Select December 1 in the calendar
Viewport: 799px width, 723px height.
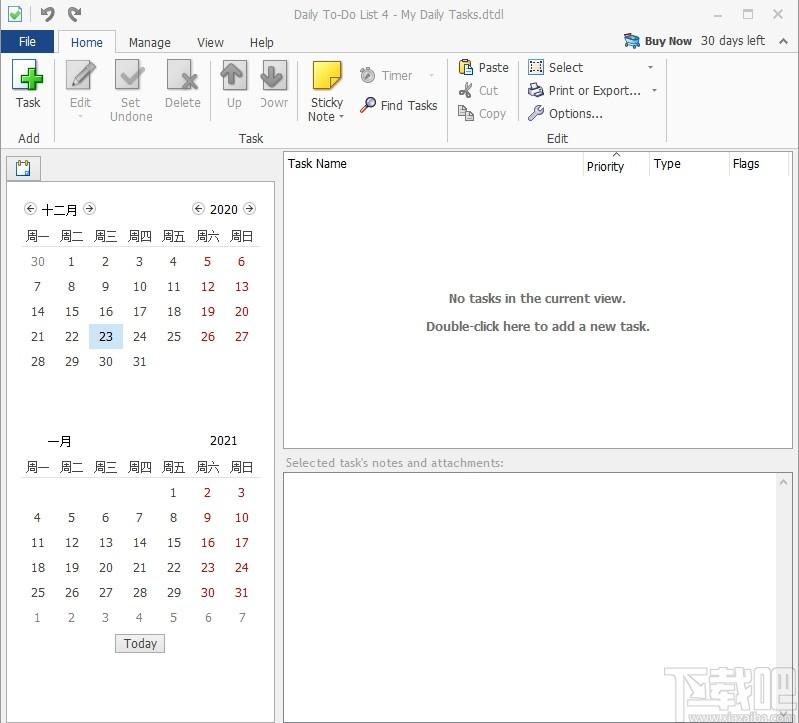click(71, 261)
